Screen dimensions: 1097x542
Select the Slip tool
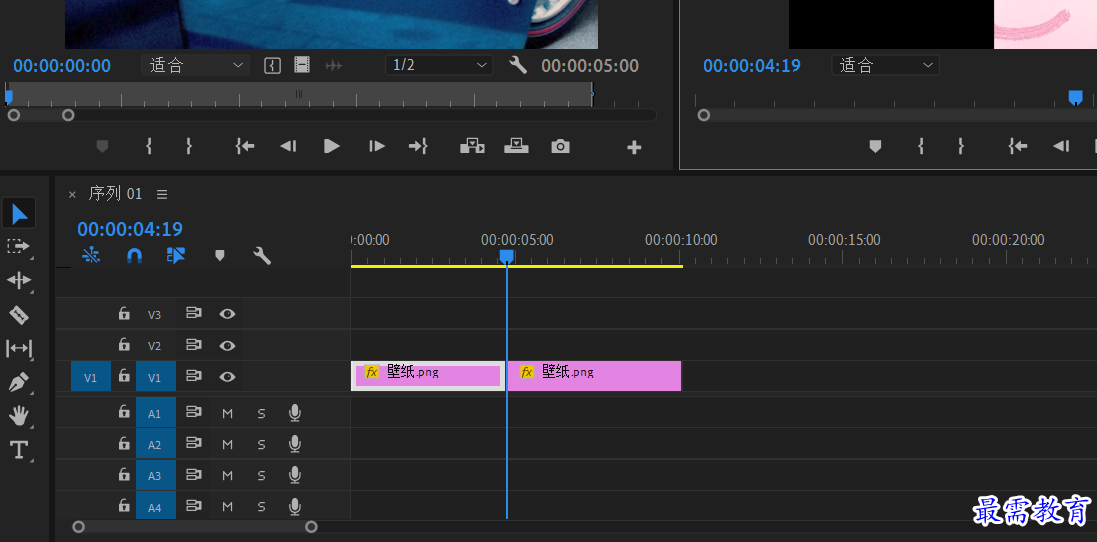19,348
